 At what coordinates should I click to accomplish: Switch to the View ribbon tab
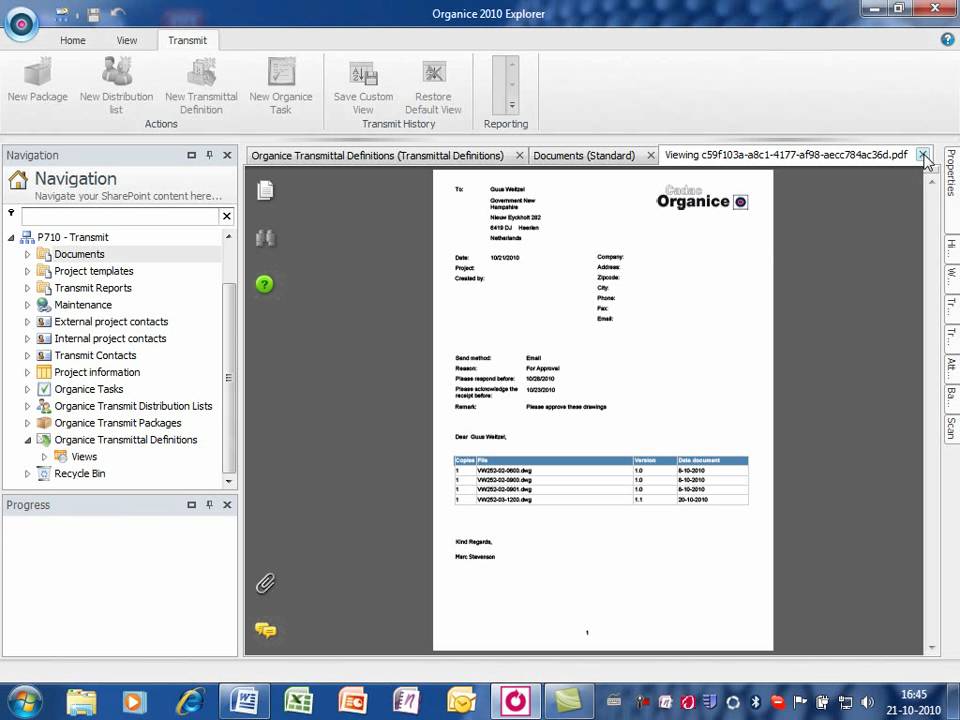pos(127,40)
